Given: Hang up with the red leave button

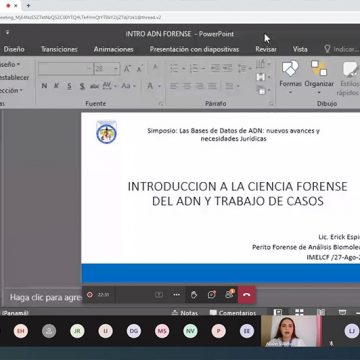Looking at the screenshot, I should 247,295.
